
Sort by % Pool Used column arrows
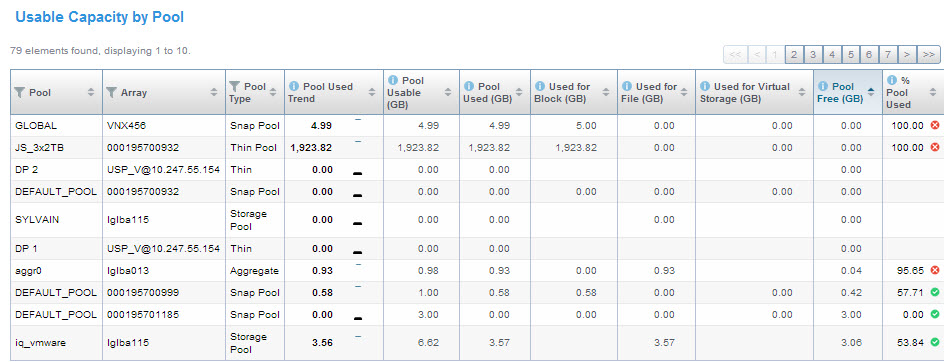(x=933, y=92)
